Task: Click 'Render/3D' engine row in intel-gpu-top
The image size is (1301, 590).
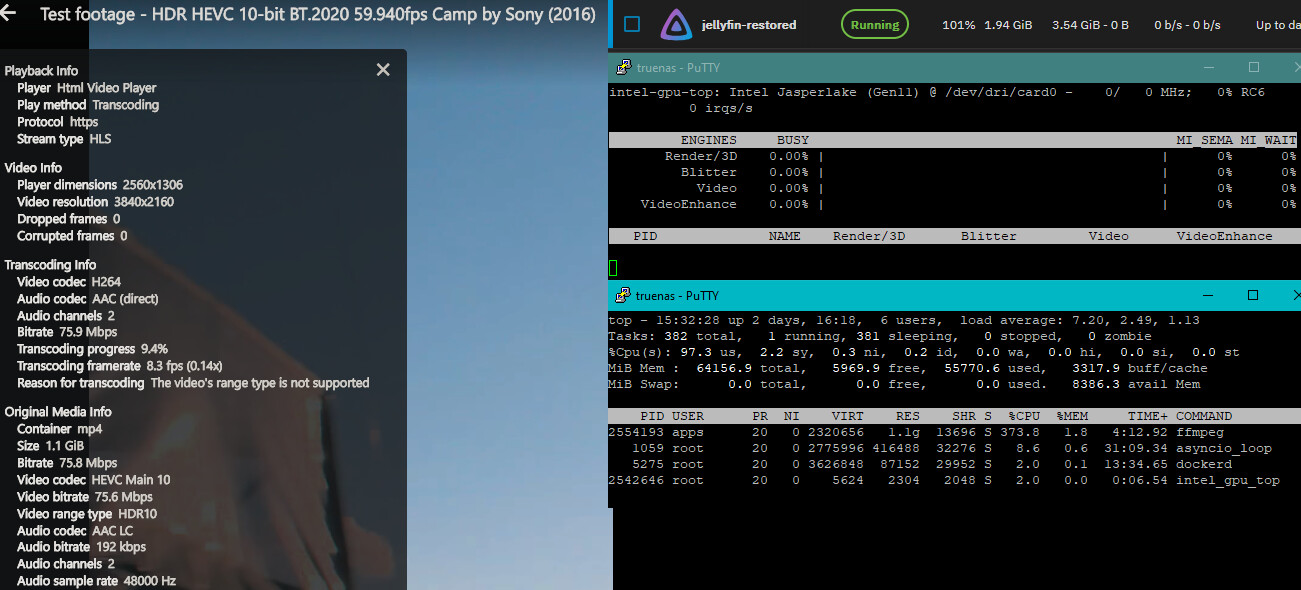Action: [952, 156]
